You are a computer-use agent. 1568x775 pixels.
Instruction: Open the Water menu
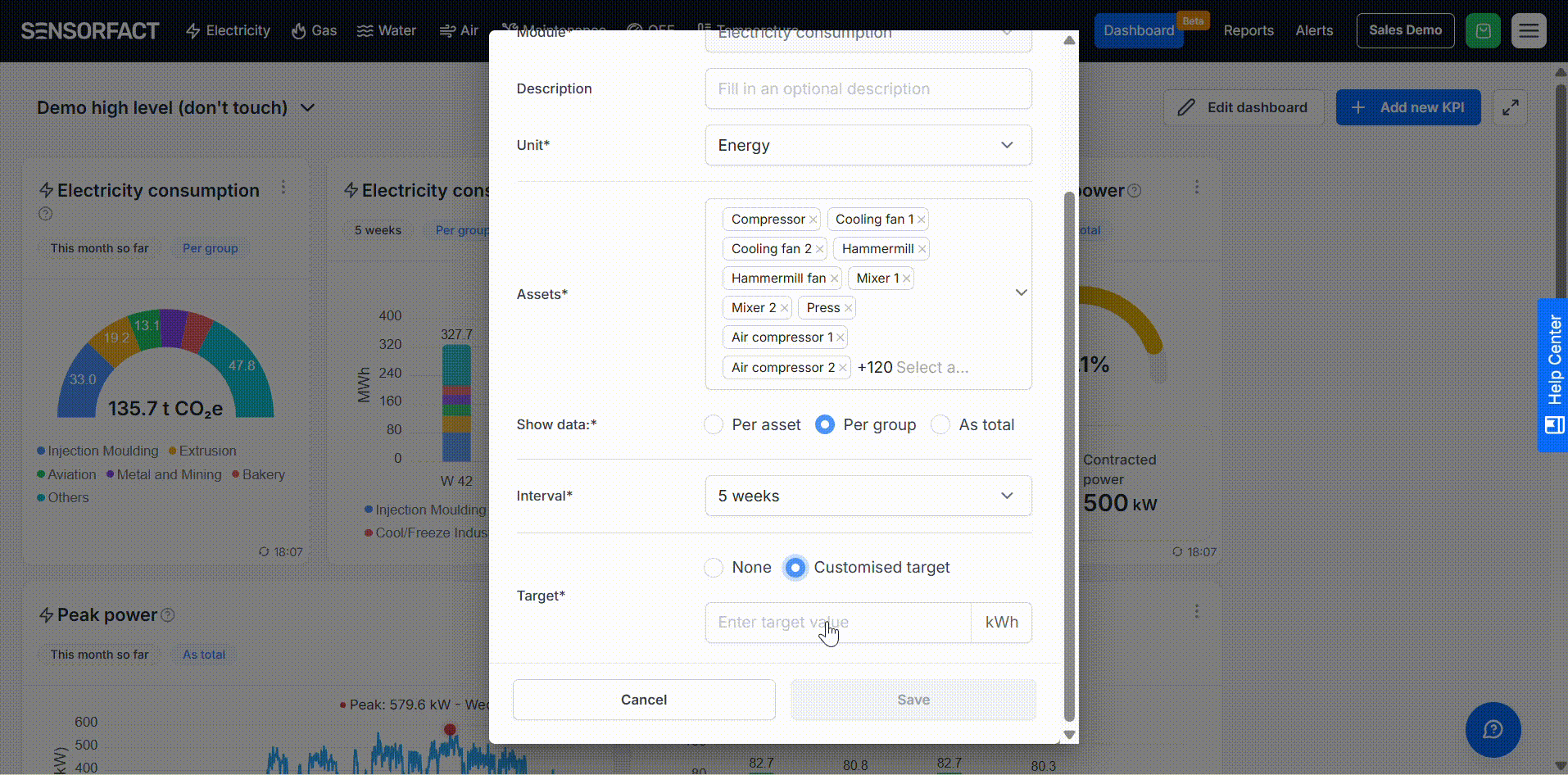point(387,30)
